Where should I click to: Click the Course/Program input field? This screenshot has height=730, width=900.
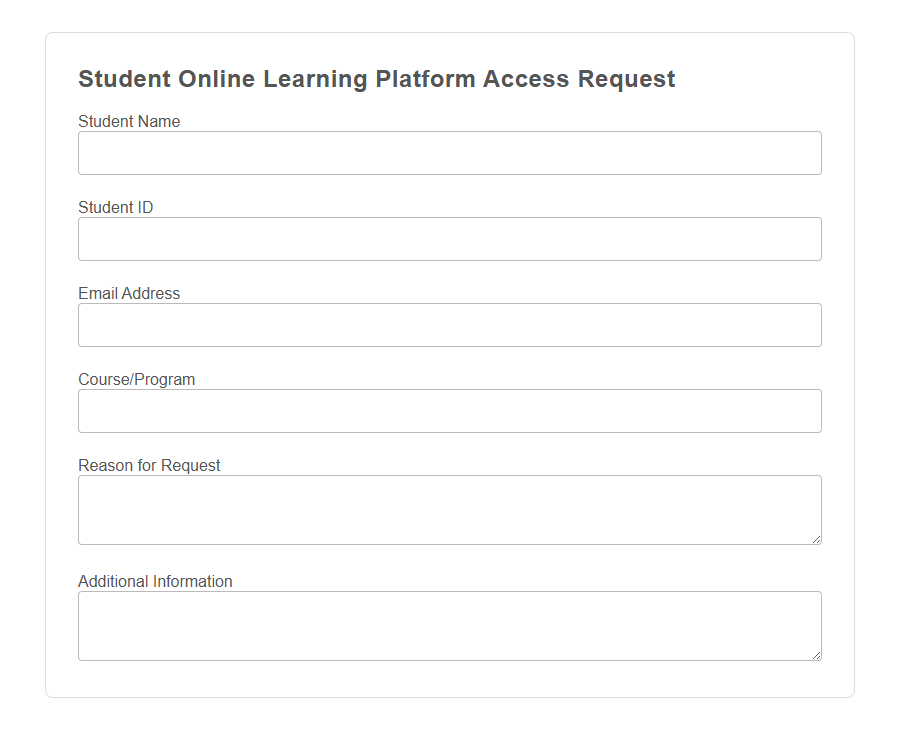coord(449,410)
